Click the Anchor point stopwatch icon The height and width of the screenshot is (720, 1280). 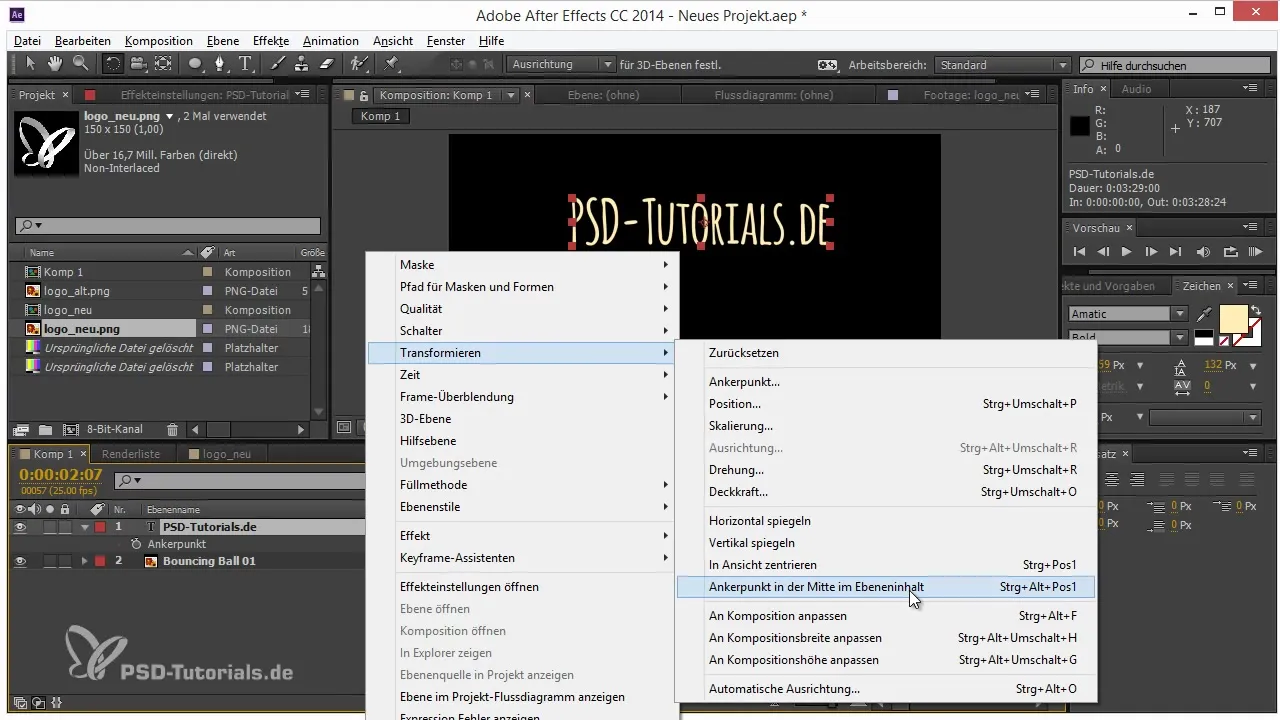pyautogui.click(x=137, y=544)
